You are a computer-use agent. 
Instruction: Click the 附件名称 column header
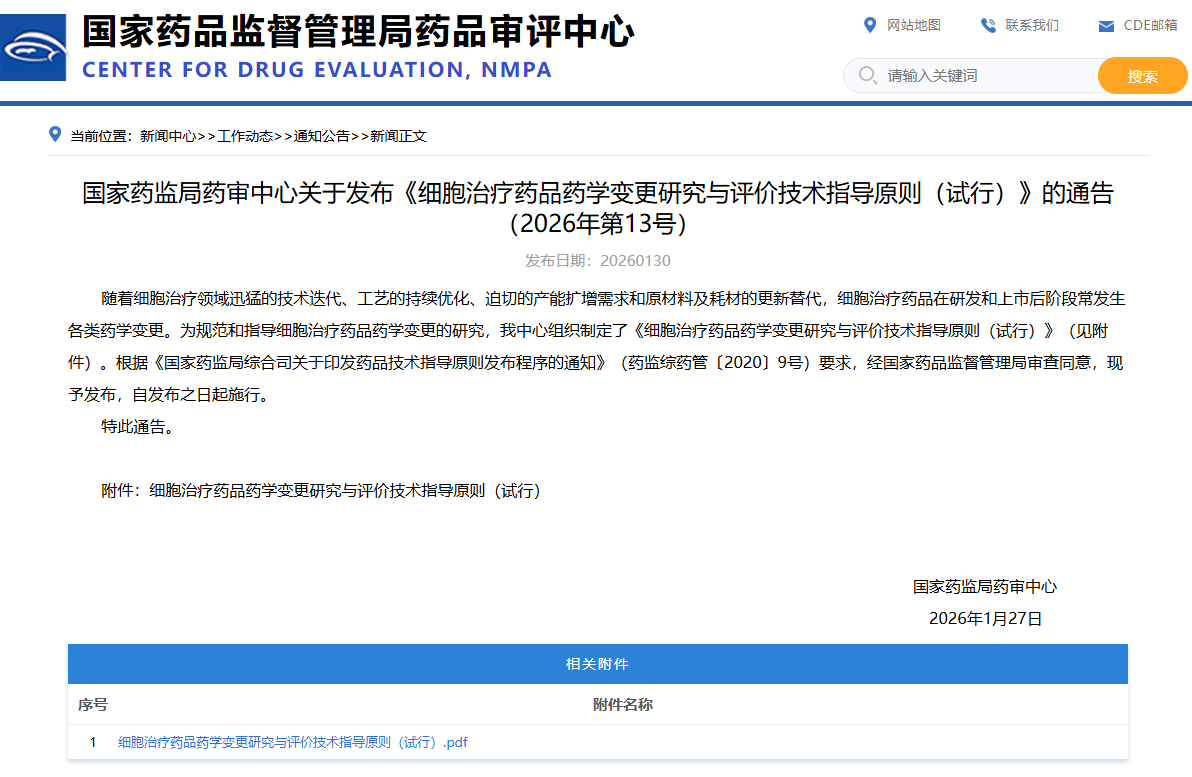pyautogui.click(x=622, y=705)
